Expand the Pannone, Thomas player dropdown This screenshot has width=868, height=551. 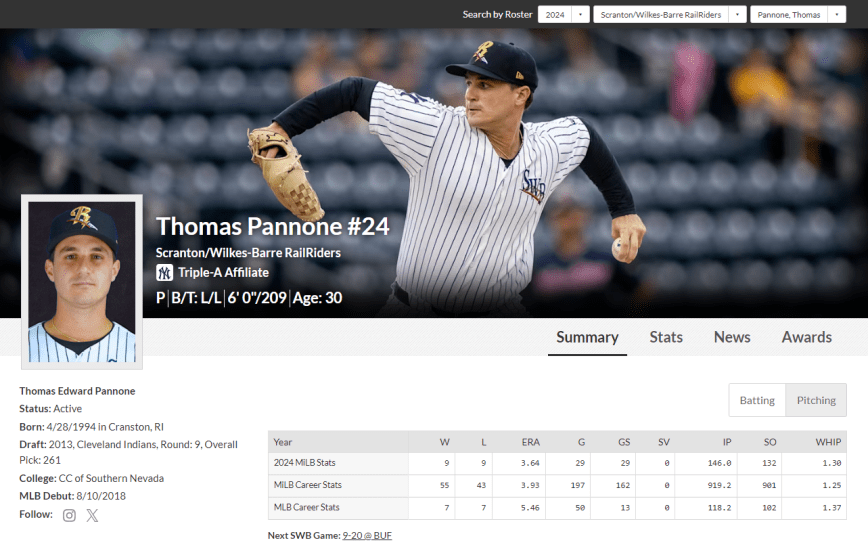click(797, 14)
